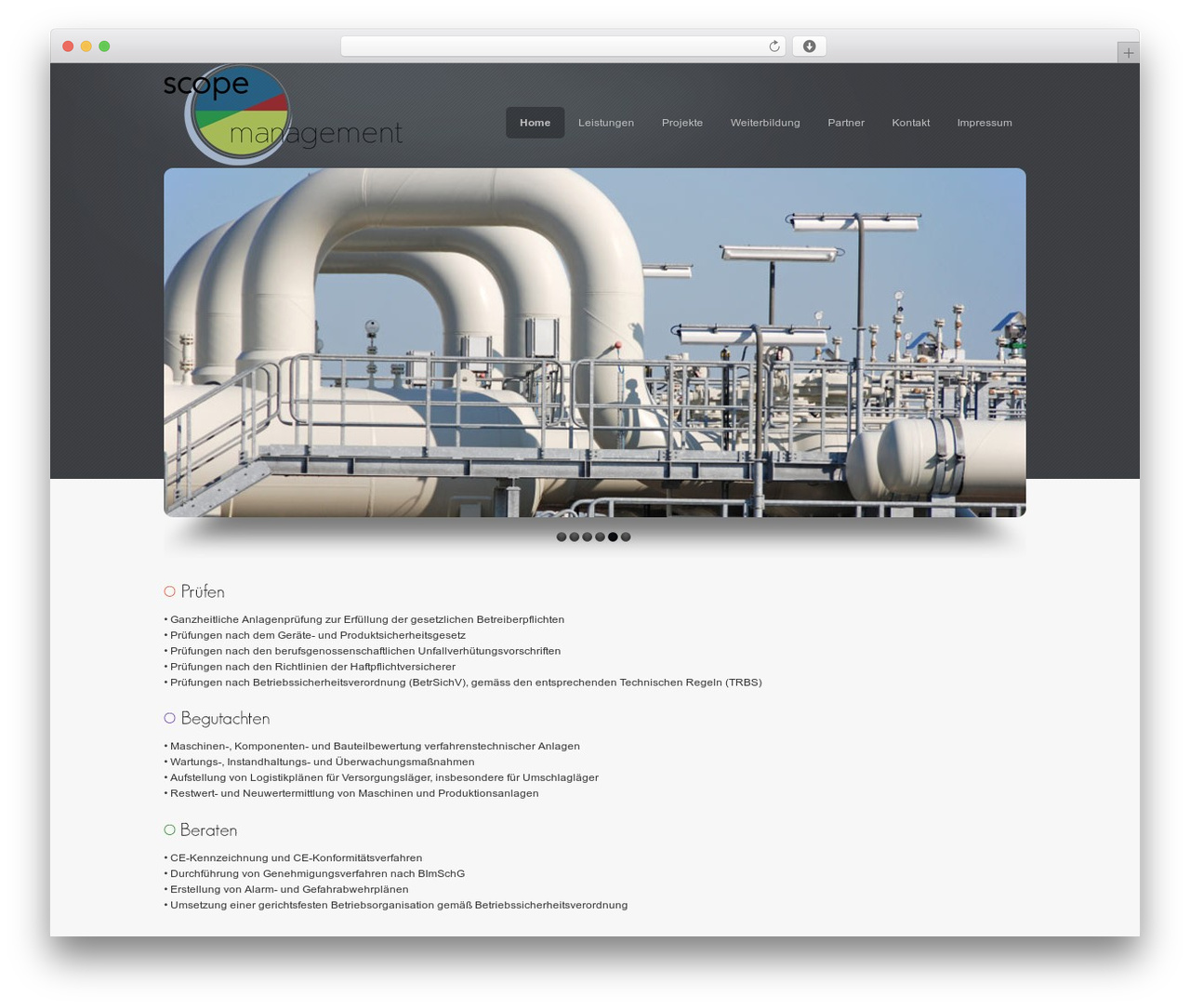
Task: Click the line 'Wartungs-, Instandhaltungs- und Überwachungsmaßnahmen'
Action: pos(320,762)
